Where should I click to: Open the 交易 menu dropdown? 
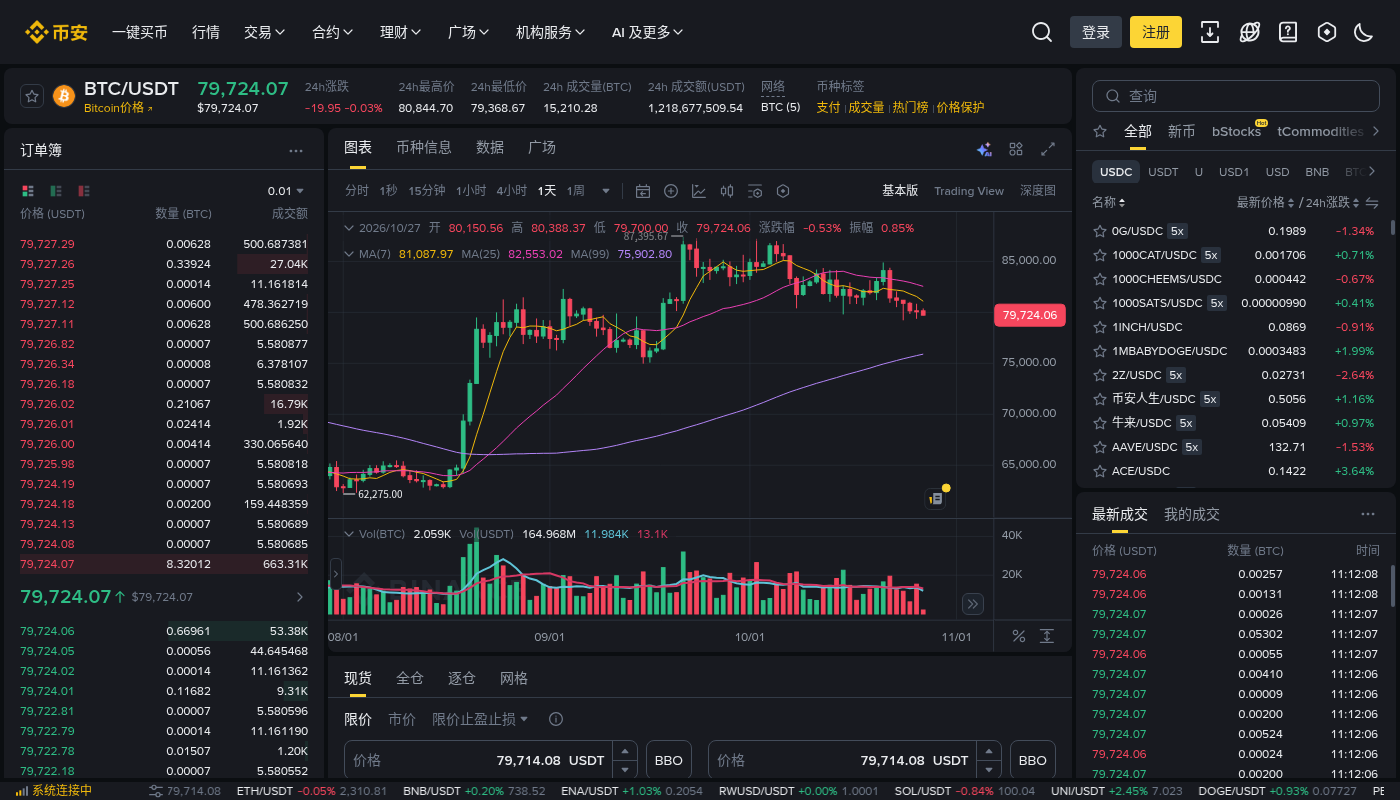click(x=265, y=32)
